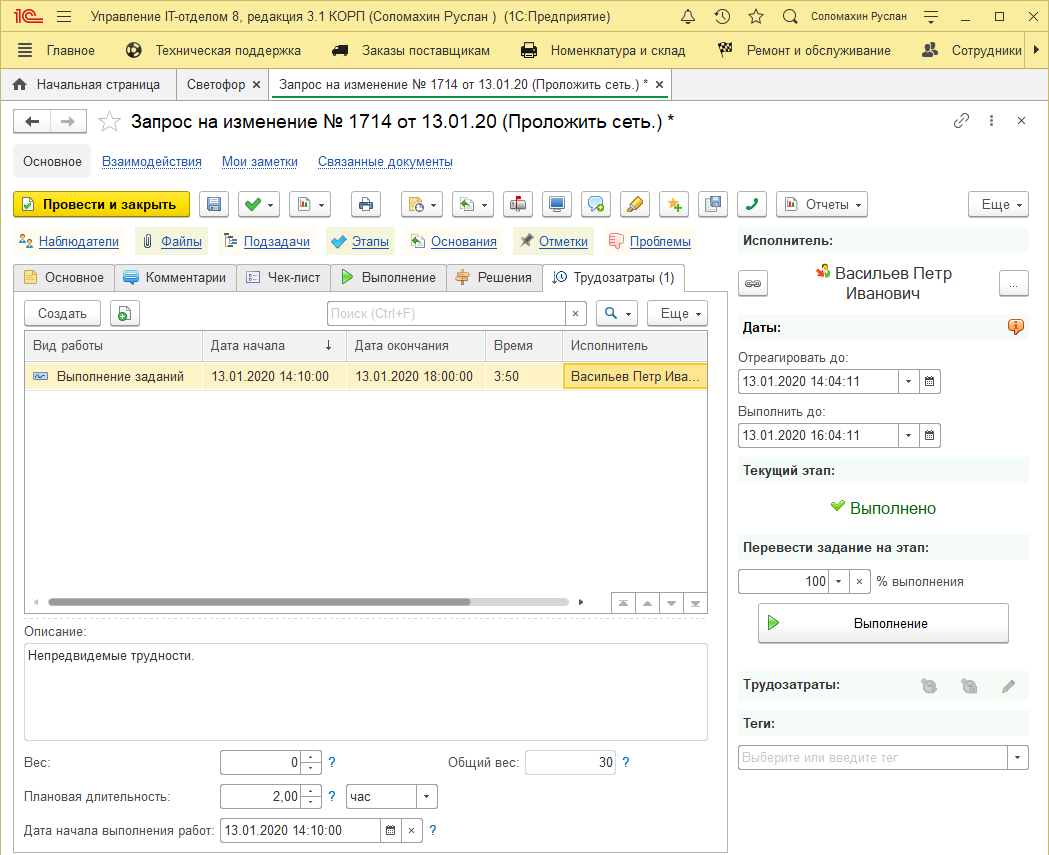Click the horizontal scrollbar under the work table
This screenshot has width=1049, height=855.
(x=258, y=603)
